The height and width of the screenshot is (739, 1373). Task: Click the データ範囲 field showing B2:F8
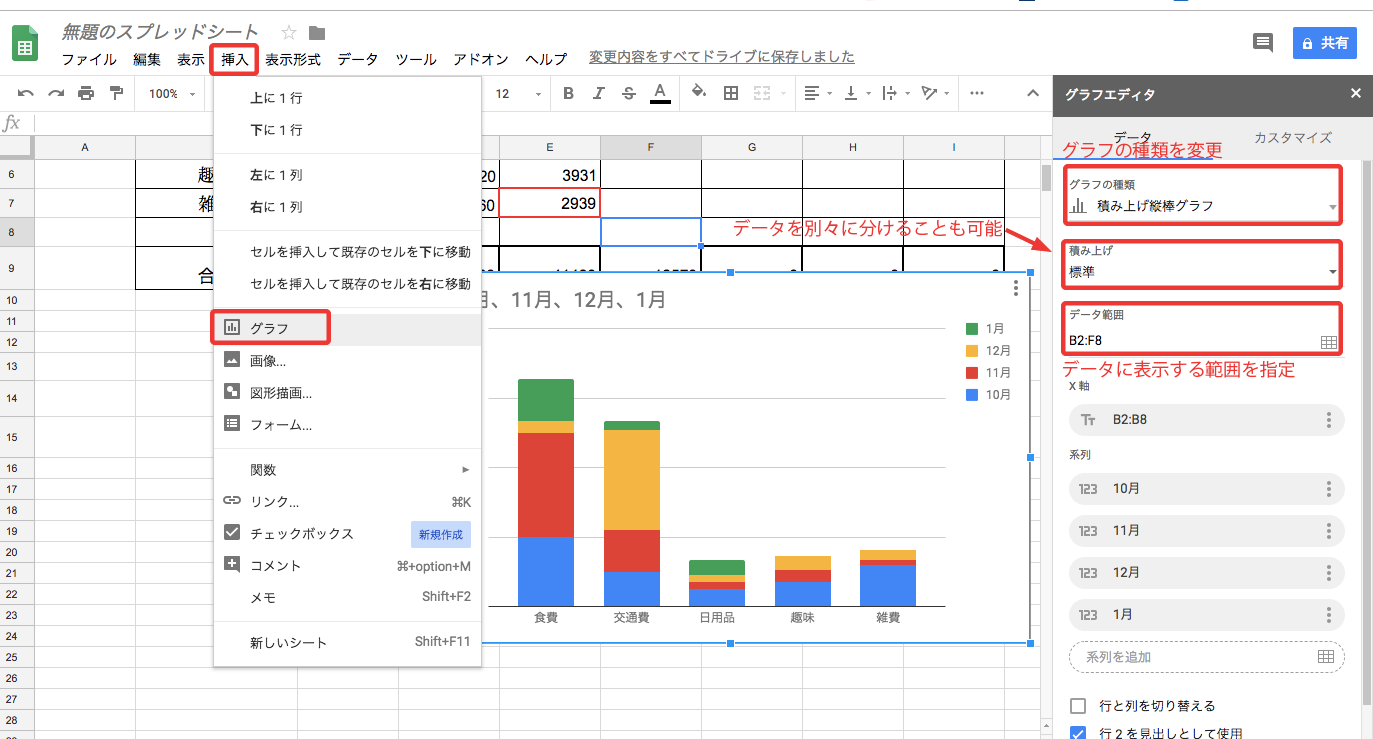click(x=1192, y=341)
